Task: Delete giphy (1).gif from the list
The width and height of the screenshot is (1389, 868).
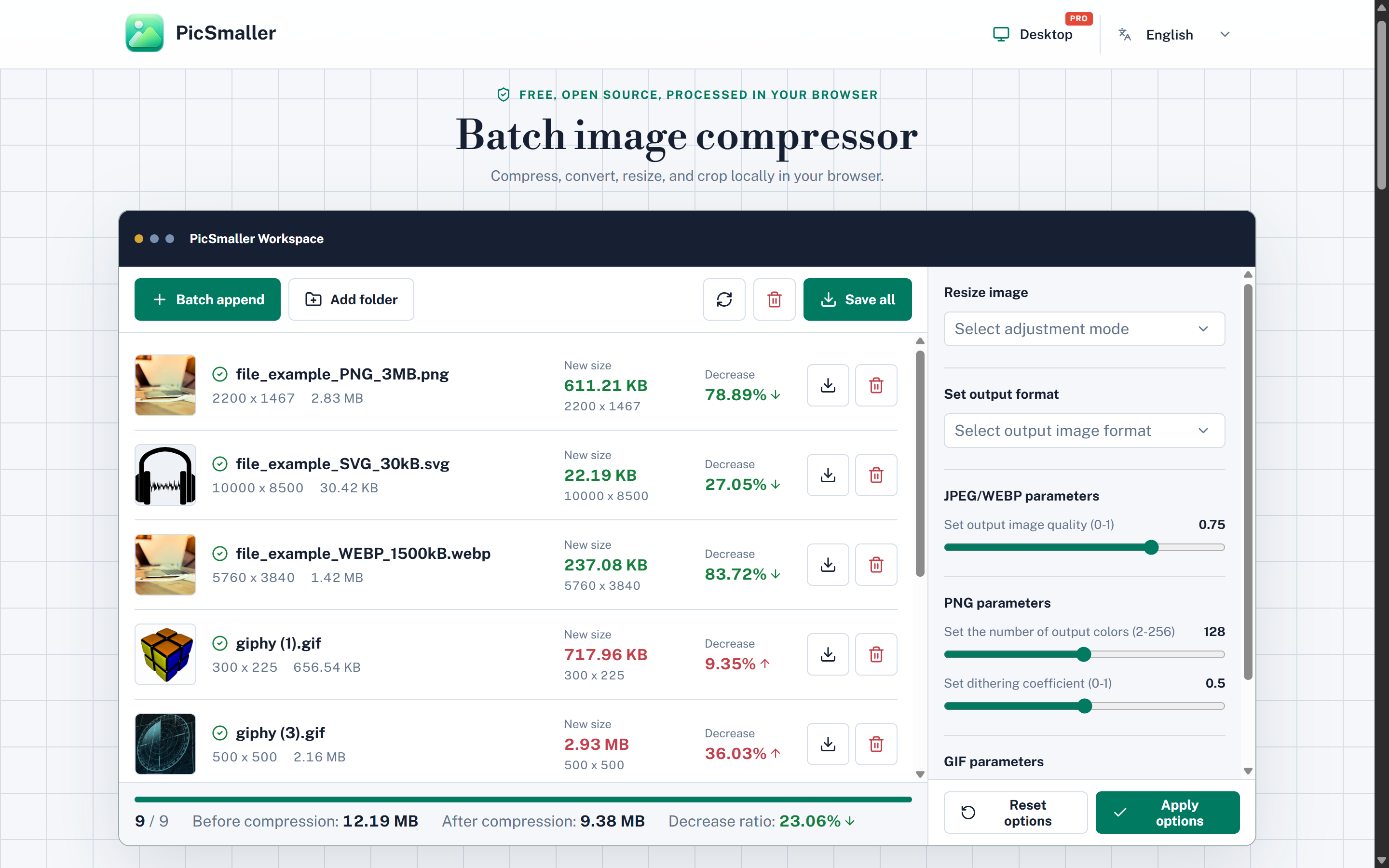Action: click(876, 654)
